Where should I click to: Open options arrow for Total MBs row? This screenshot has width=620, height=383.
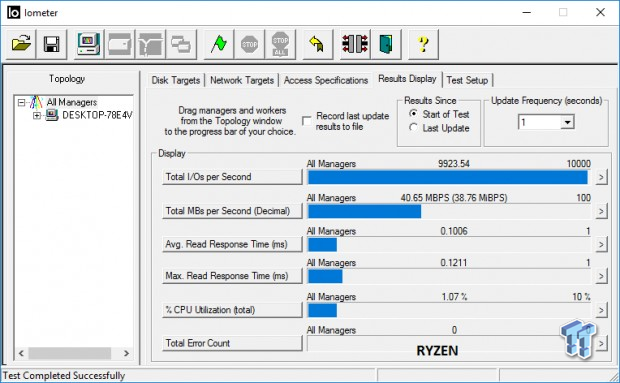[x=601, y=211]
